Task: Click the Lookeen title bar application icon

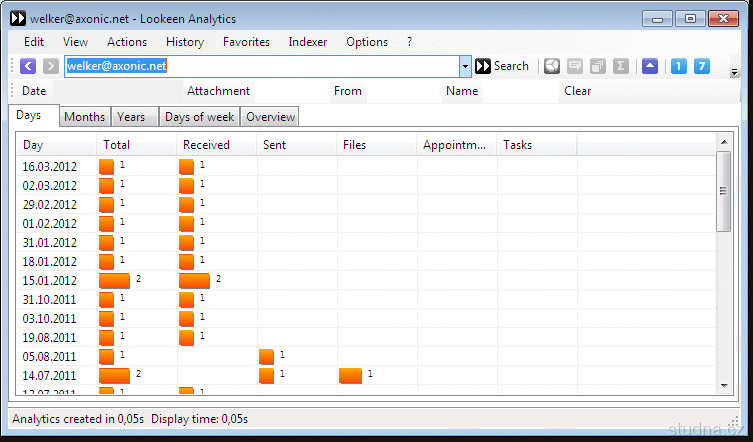Action: pyautogui.click(x=18, y=18)
